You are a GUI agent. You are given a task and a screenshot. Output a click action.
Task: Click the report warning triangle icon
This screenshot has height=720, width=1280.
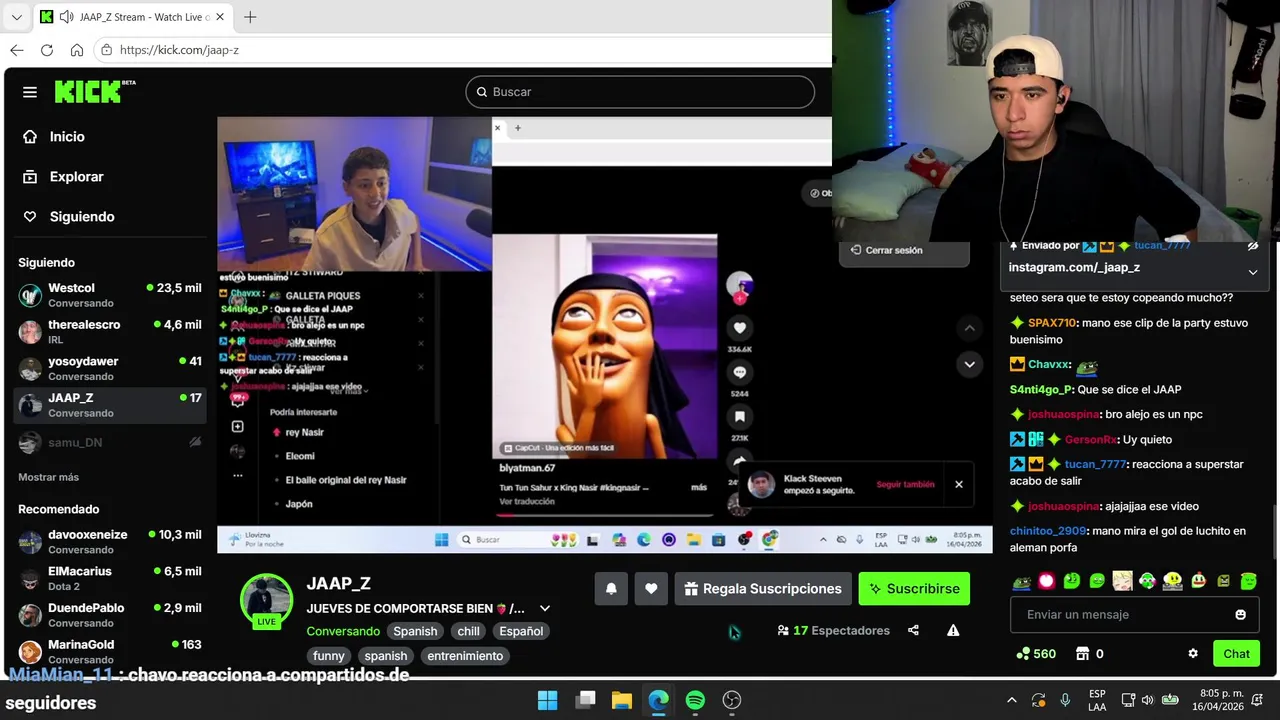(x=953, y=631)
